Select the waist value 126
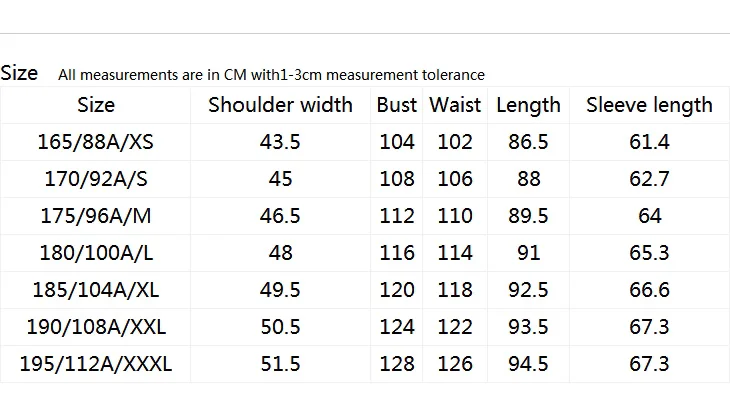This screenshot has width=730, height=396. coord(455,364)
